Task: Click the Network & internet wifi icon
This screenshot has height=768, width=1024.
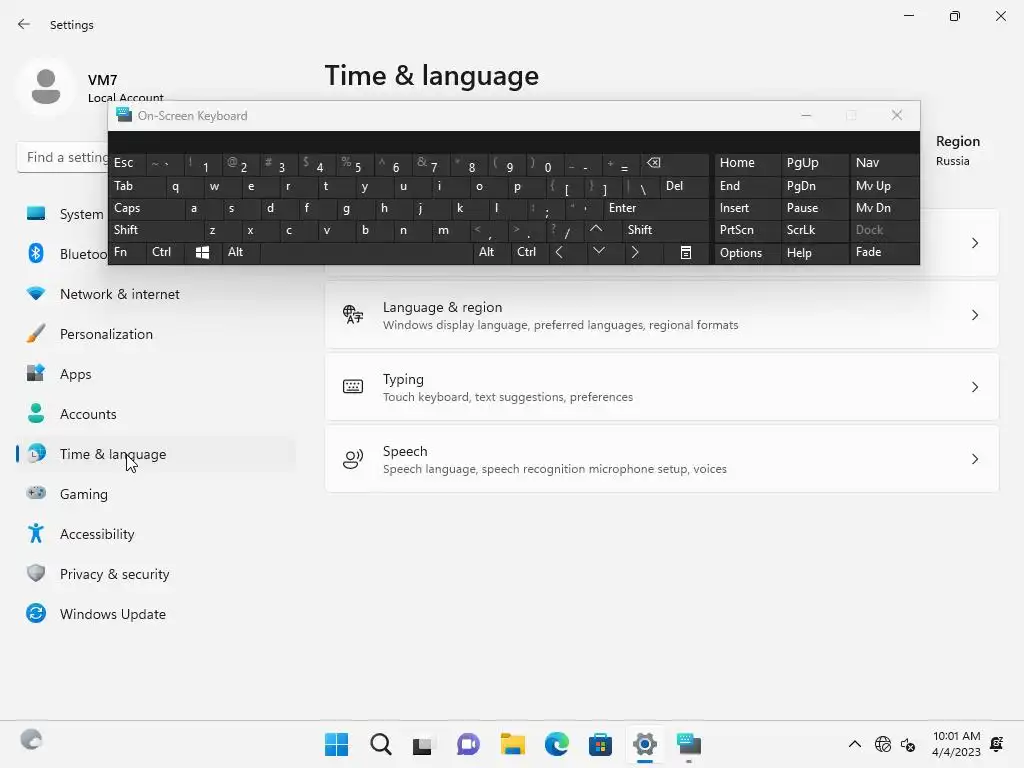Action: (36, 293)
